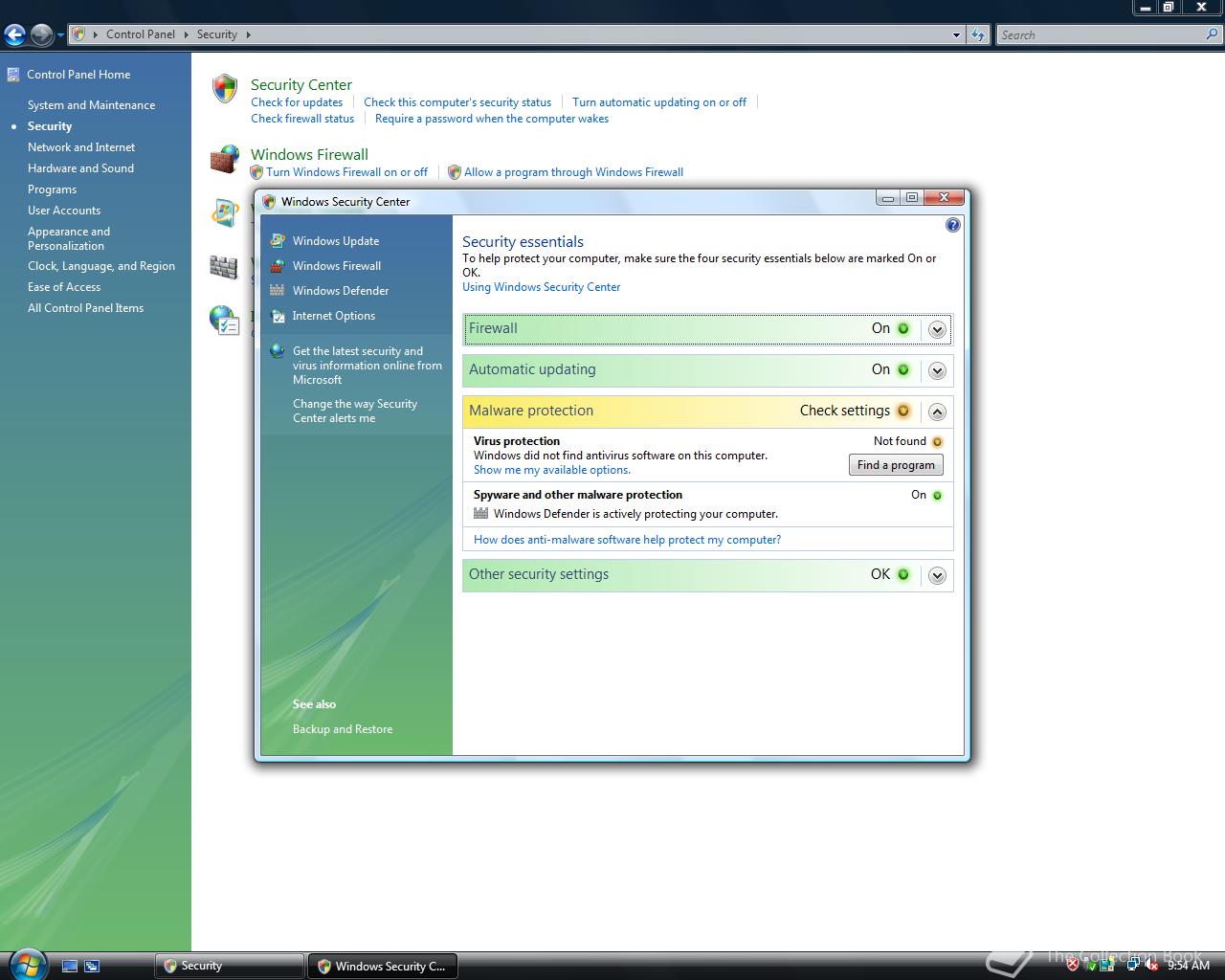Viewport: 1225px width, 980px height.
Task: Expand the Other security settings chevron
Action: pyautogui.click(x=937, y=575)
